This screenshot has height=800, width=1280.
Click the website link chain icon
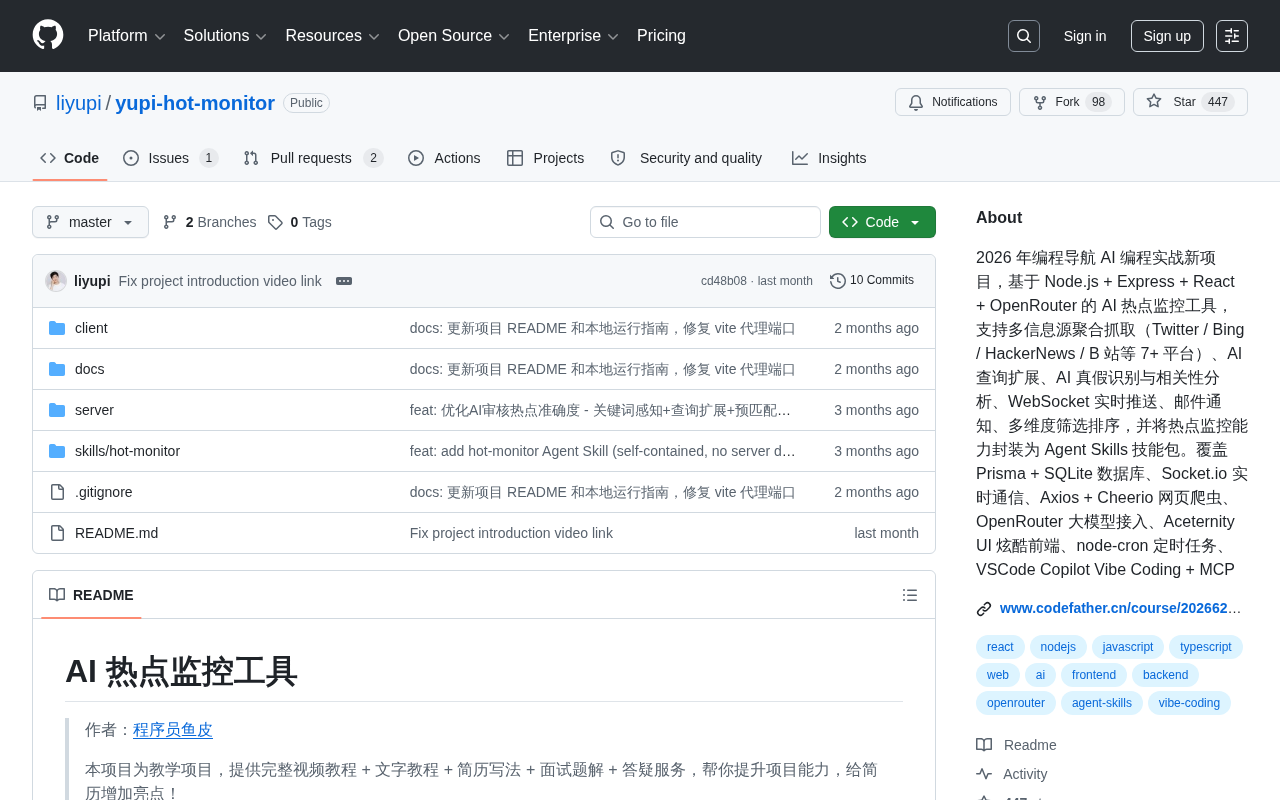pyautogui.click(x=984, y=609)
